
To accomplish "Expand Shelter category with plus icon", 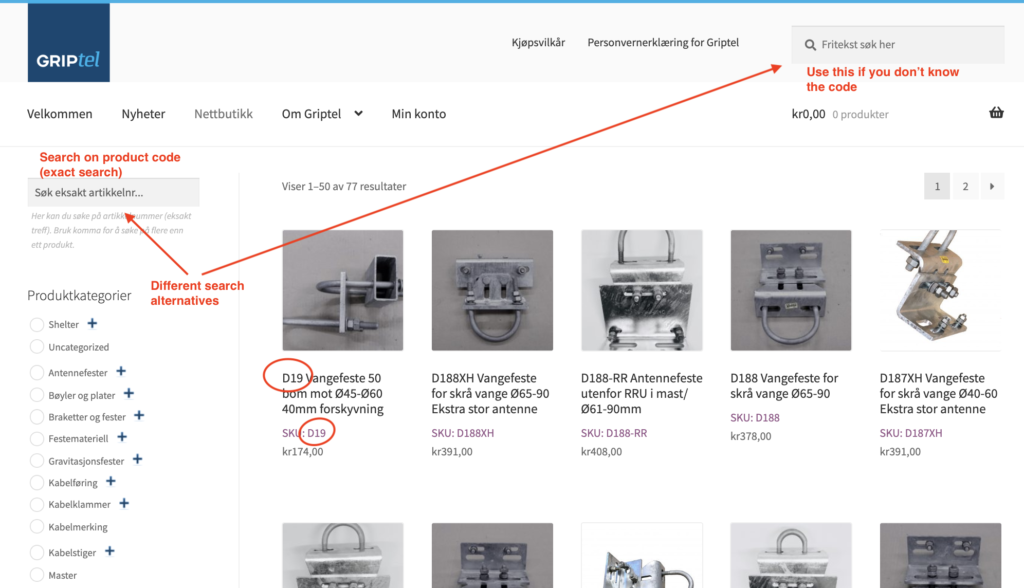I will click(x=92, y=323).
